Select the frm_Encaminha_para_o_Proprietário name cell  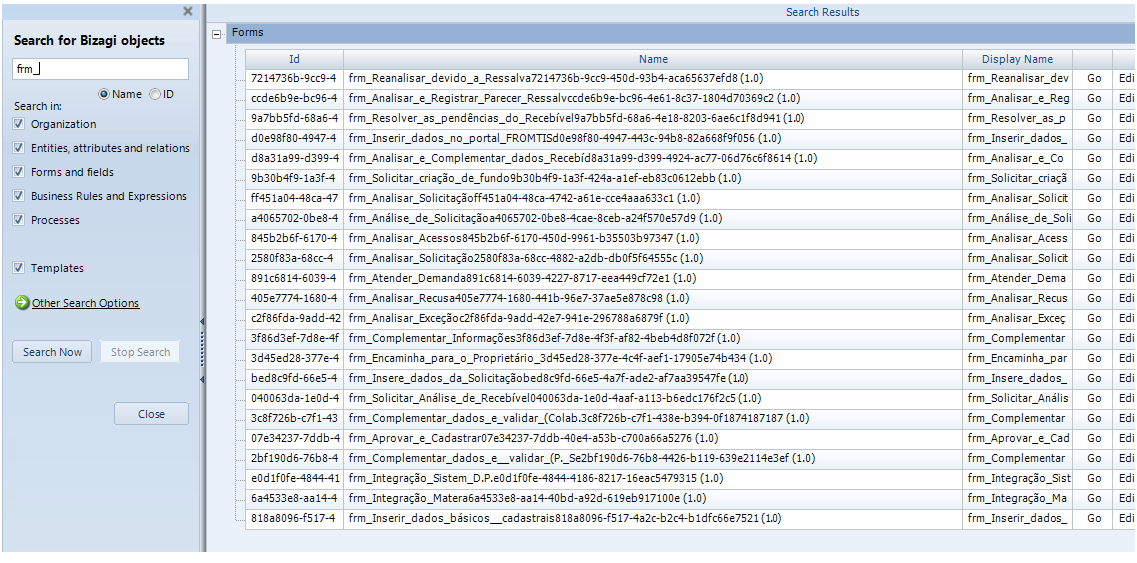653,358
